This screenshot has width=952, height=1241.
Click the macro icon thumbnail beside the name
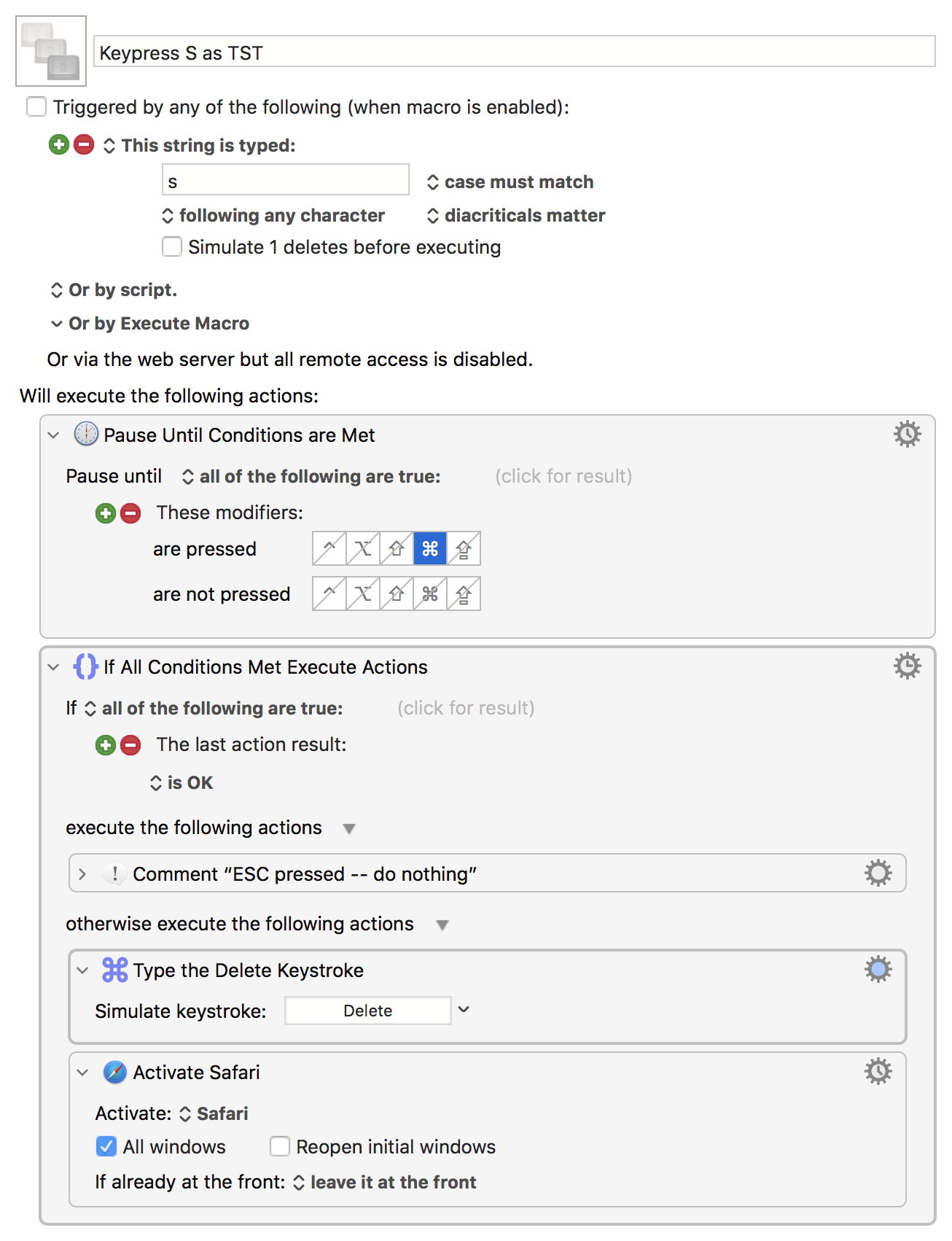(x=51, y=51)
